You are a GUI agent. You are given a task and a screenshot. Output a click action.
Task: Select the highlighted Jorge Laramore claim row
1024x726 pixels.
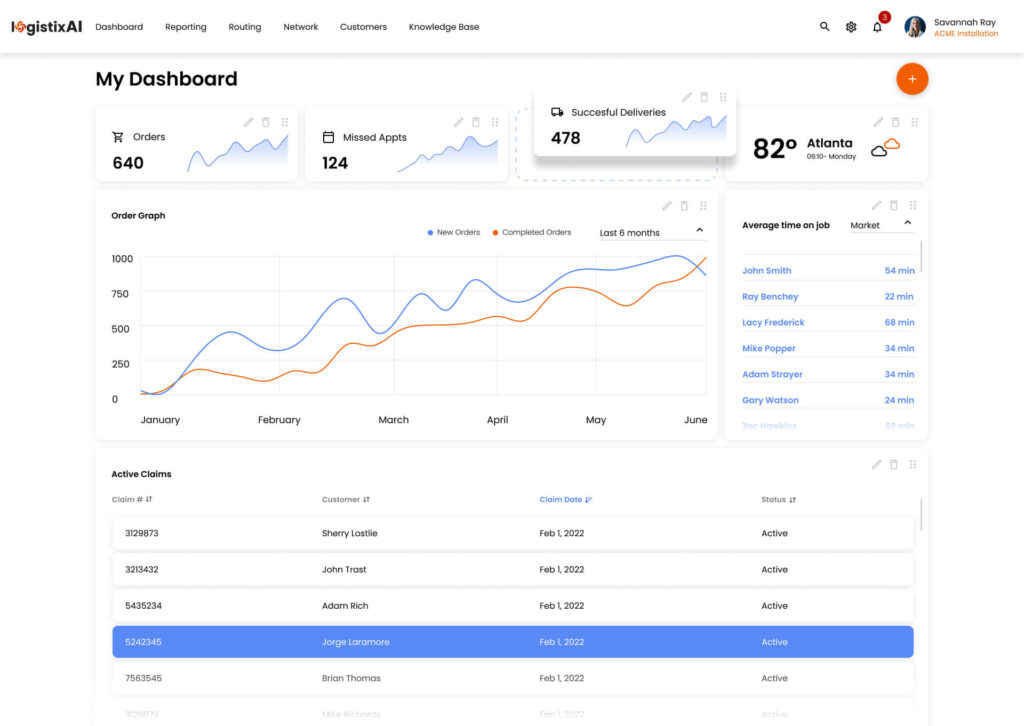click(x=513, y=642)
